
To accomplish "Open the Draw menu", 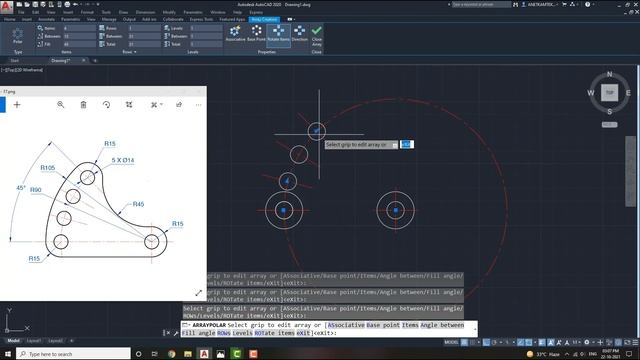I will tap(123, 12).
